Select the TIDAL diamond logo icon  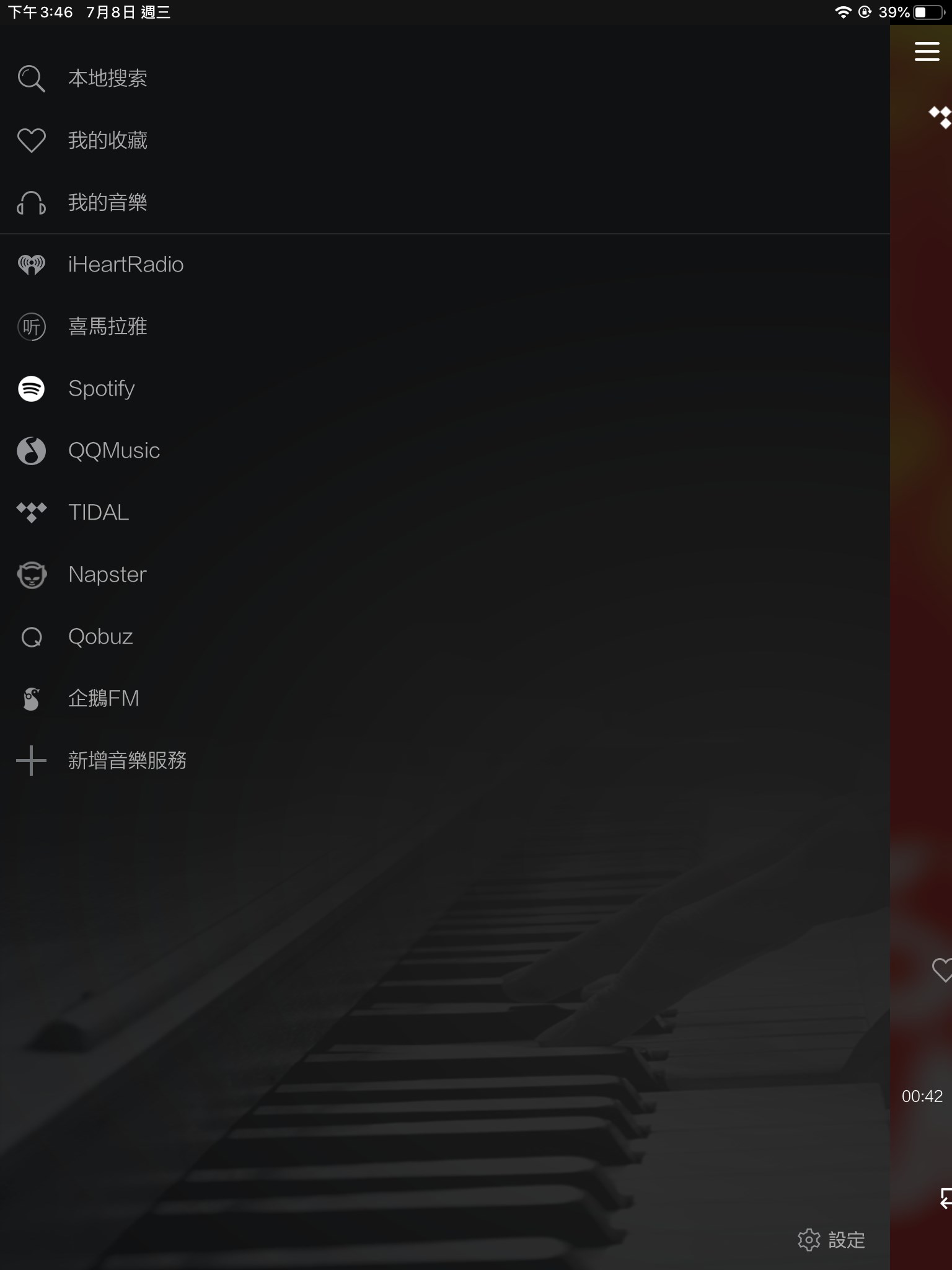[31, 513]
